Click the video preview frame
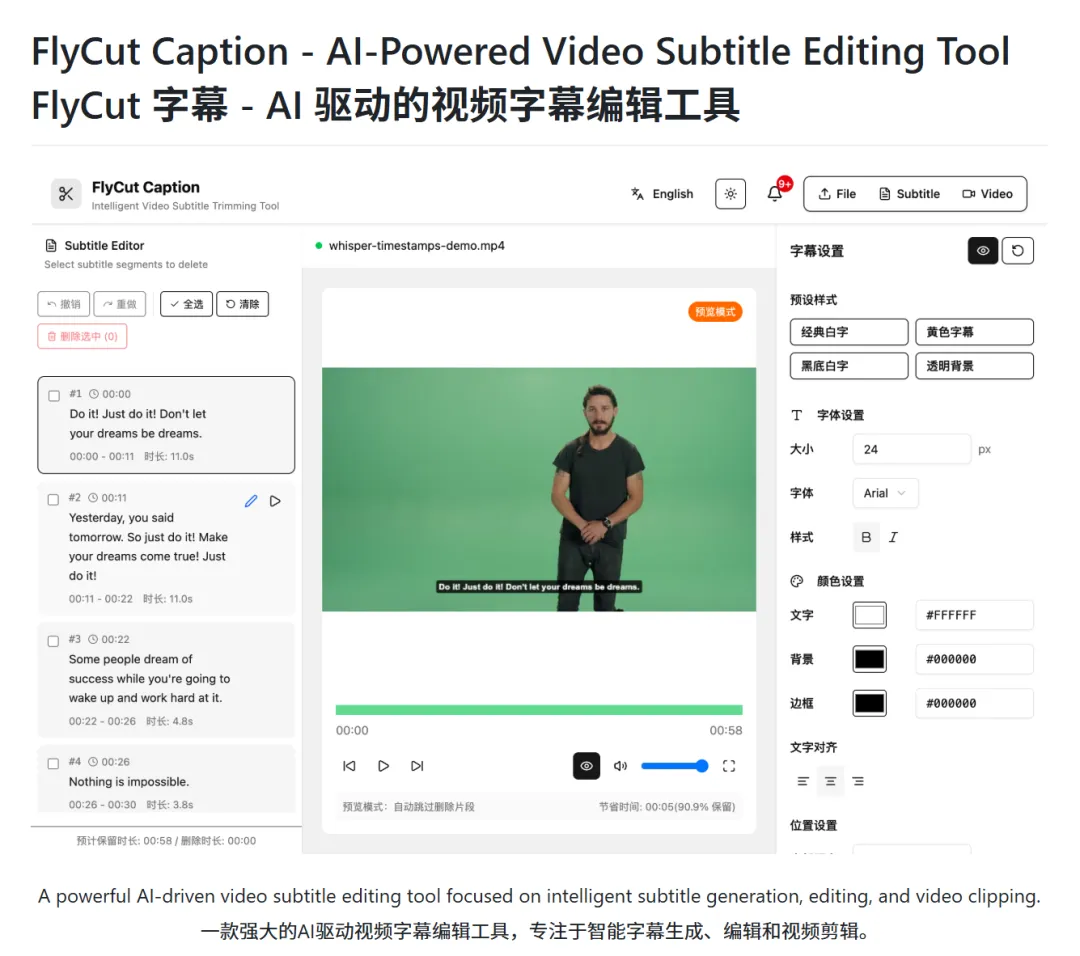1080x956 pixels. coord(539,489)
